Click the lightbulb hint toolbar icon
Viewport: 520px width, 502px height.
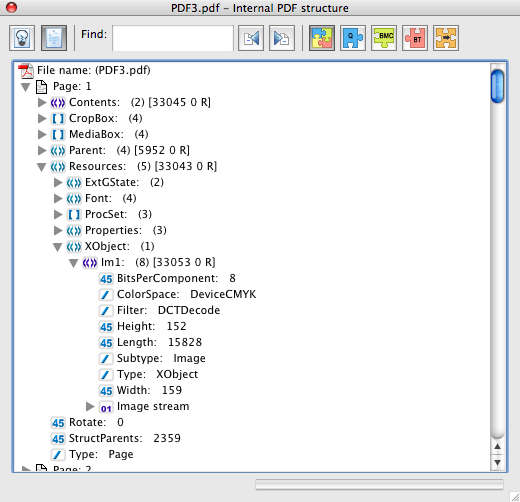tap(22, 38)
